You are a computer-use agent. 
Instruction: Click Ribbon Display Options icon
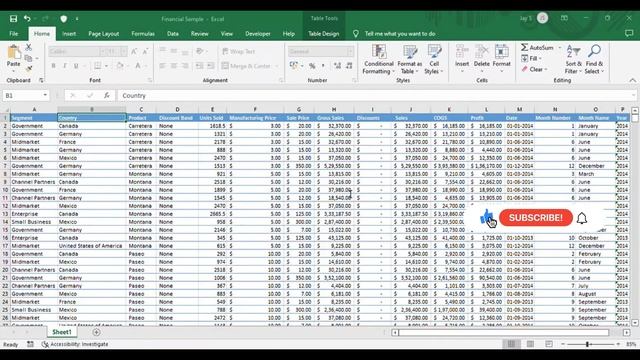click(564, 18)
